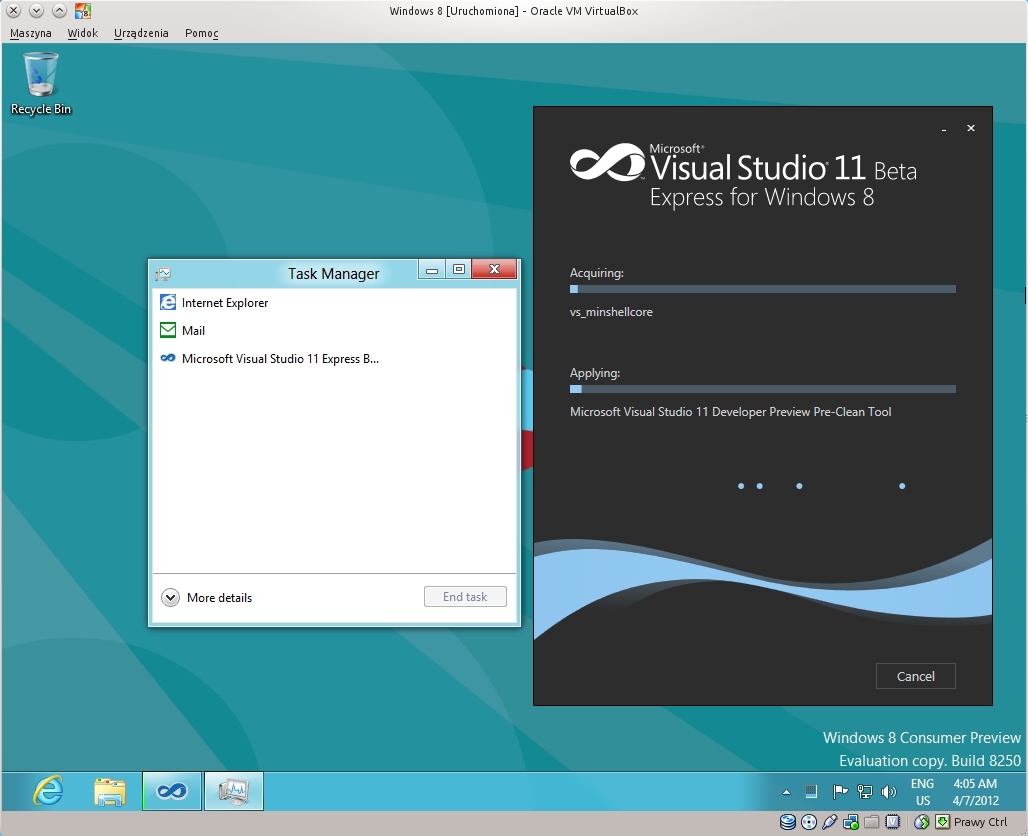Viewport: 1028px width, 836px height.
Task: Open the Pomoc menu
Action: click(201, 33)
